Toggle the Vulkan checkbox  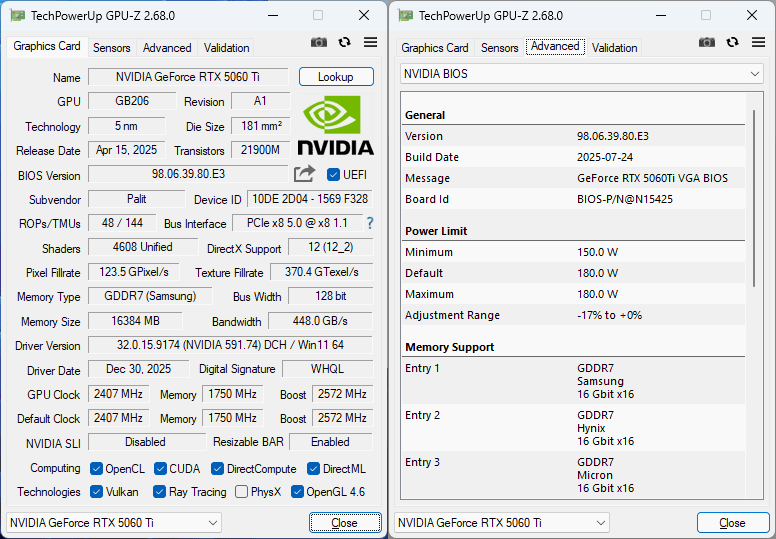(x=97, y=492)
